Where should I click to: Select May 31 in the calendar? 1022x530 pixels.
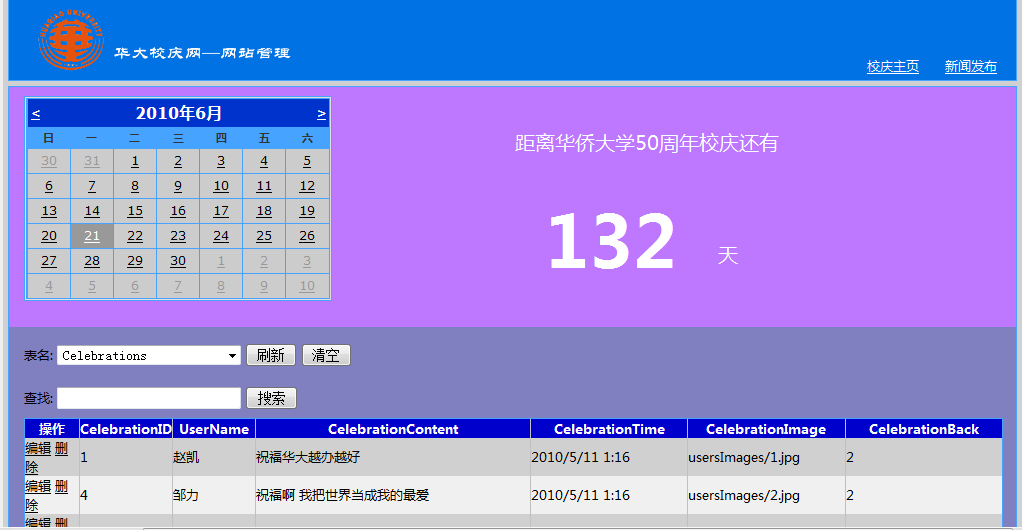click(x=92, y=161)
